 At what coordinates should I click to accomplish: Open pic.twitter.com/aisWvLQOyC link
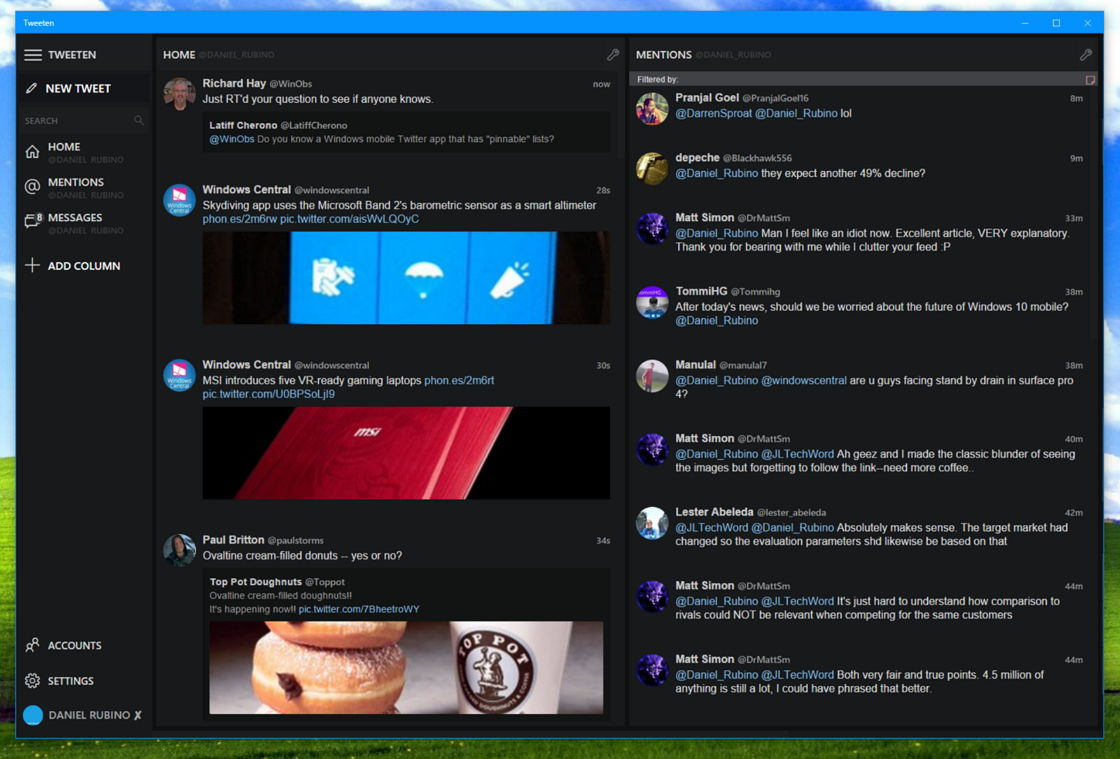[x=349, y=219]
